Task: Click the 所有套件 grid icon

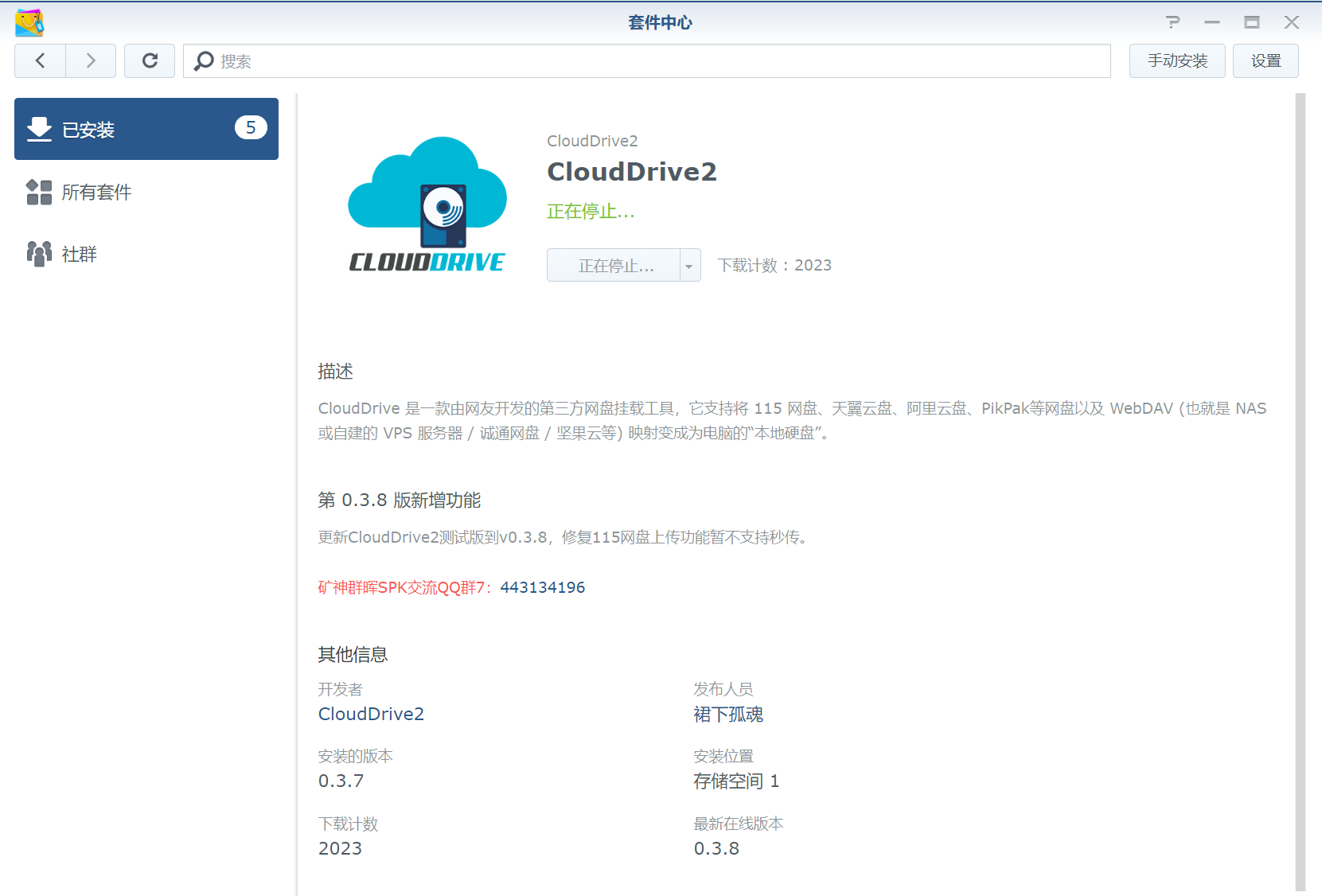Action: tap(39, 192)
